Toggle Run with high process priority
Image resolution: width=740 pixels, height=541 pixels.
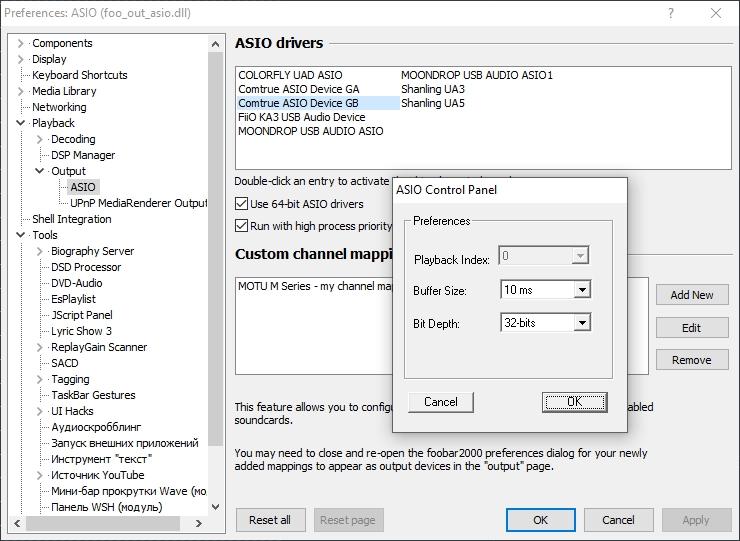coord(242,226)
